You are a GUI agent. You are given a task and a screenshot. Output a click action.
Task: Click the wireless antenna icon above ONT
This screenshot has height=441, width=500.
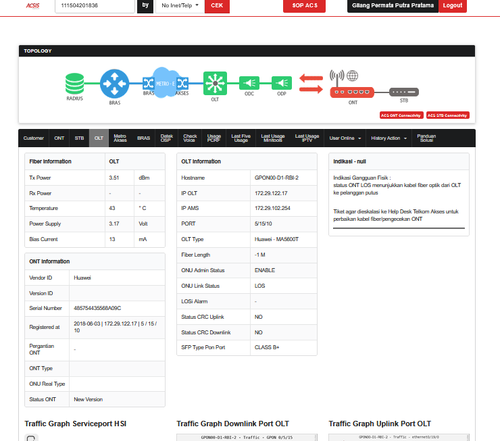point(337,77)
